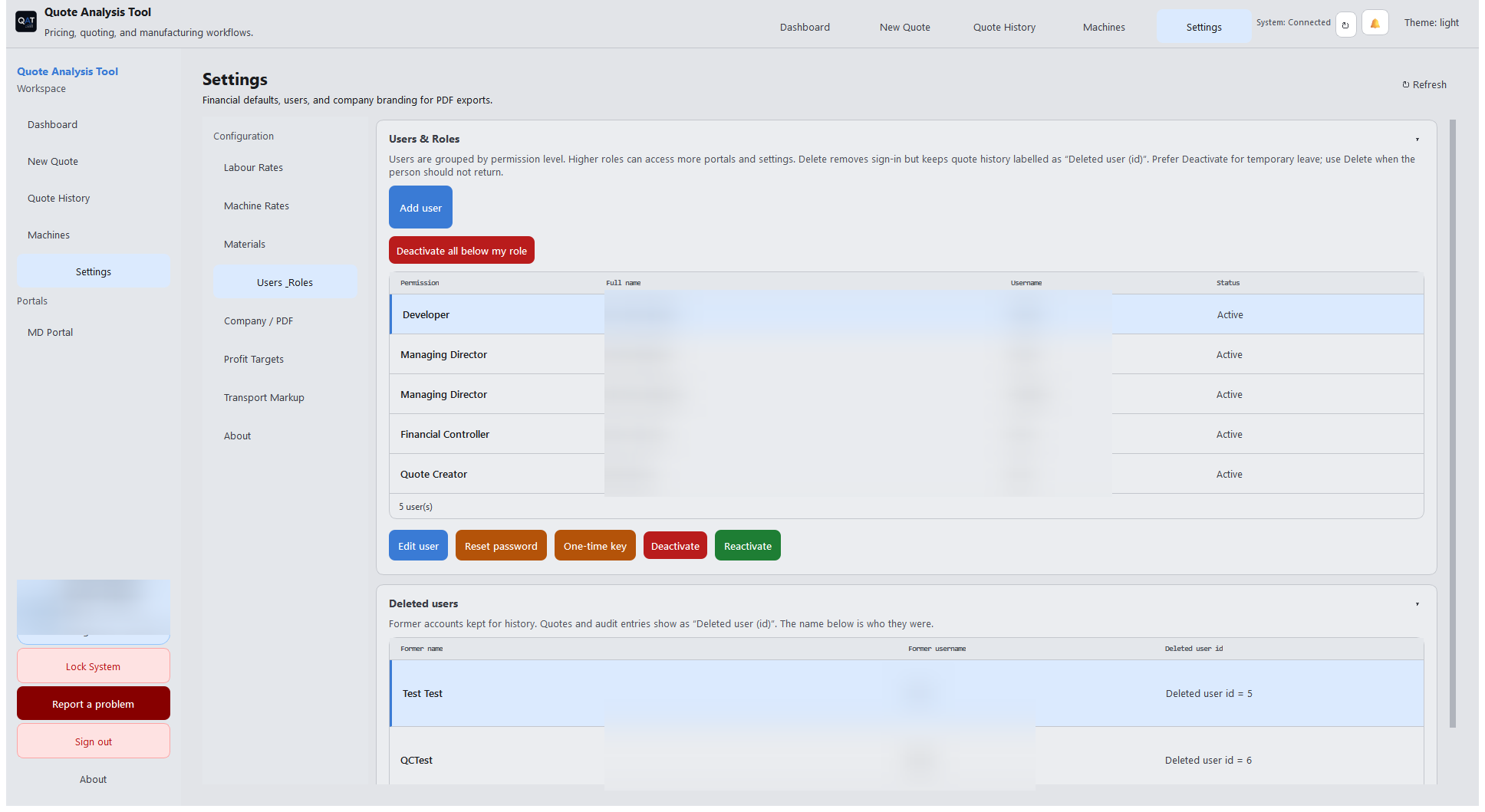This screenshot has height=812, width=1485.
Task: Click the Sign out button
Action: (x=93, y=741)
